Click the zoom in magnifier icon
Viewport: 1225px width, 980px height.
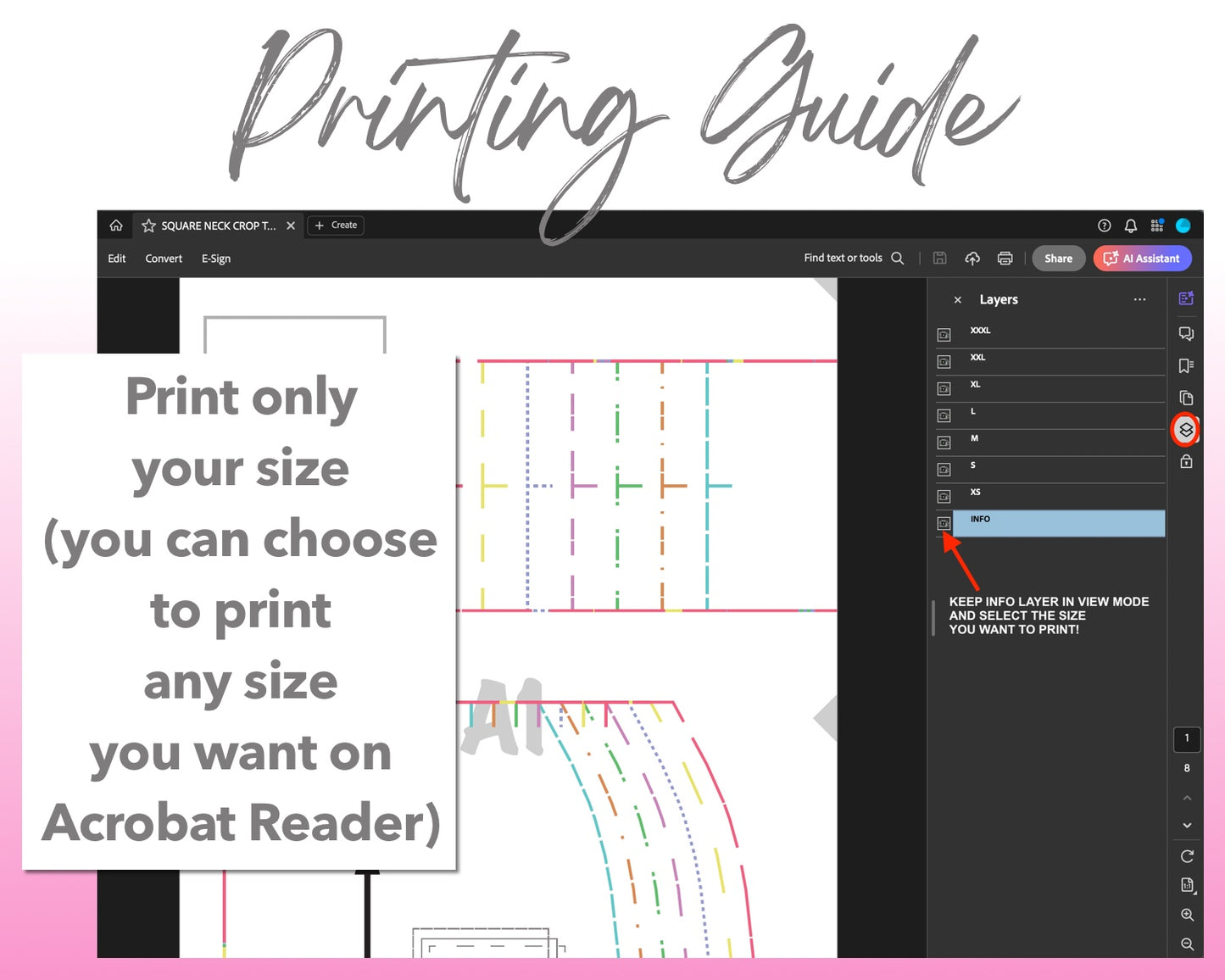[1187, 915]
